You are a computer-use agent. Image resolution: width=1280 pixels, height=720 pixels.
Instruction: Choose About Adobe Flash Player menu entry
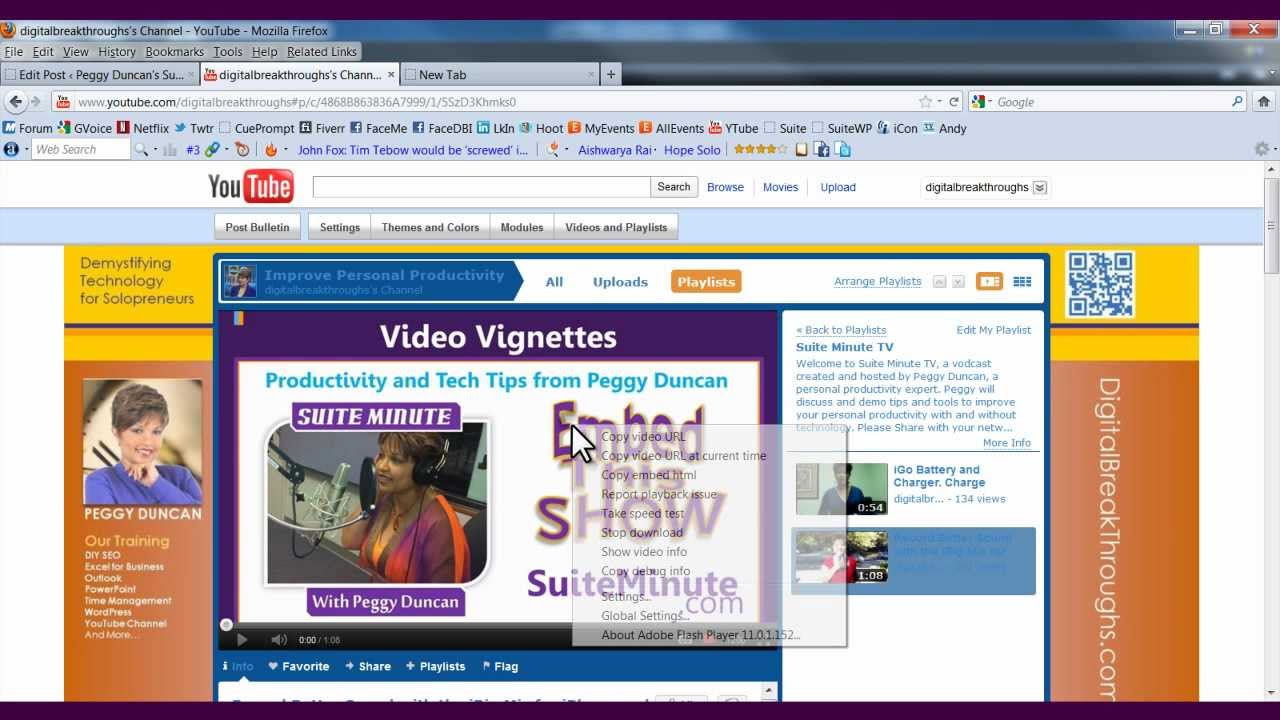701,635
